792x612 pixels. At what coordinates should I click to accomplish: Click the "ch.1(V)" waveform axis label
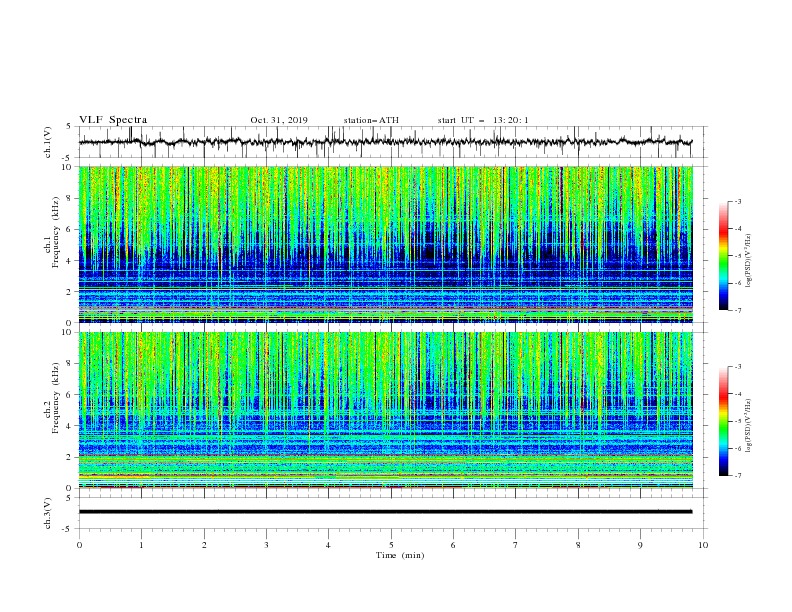click(x=48, y=142)
